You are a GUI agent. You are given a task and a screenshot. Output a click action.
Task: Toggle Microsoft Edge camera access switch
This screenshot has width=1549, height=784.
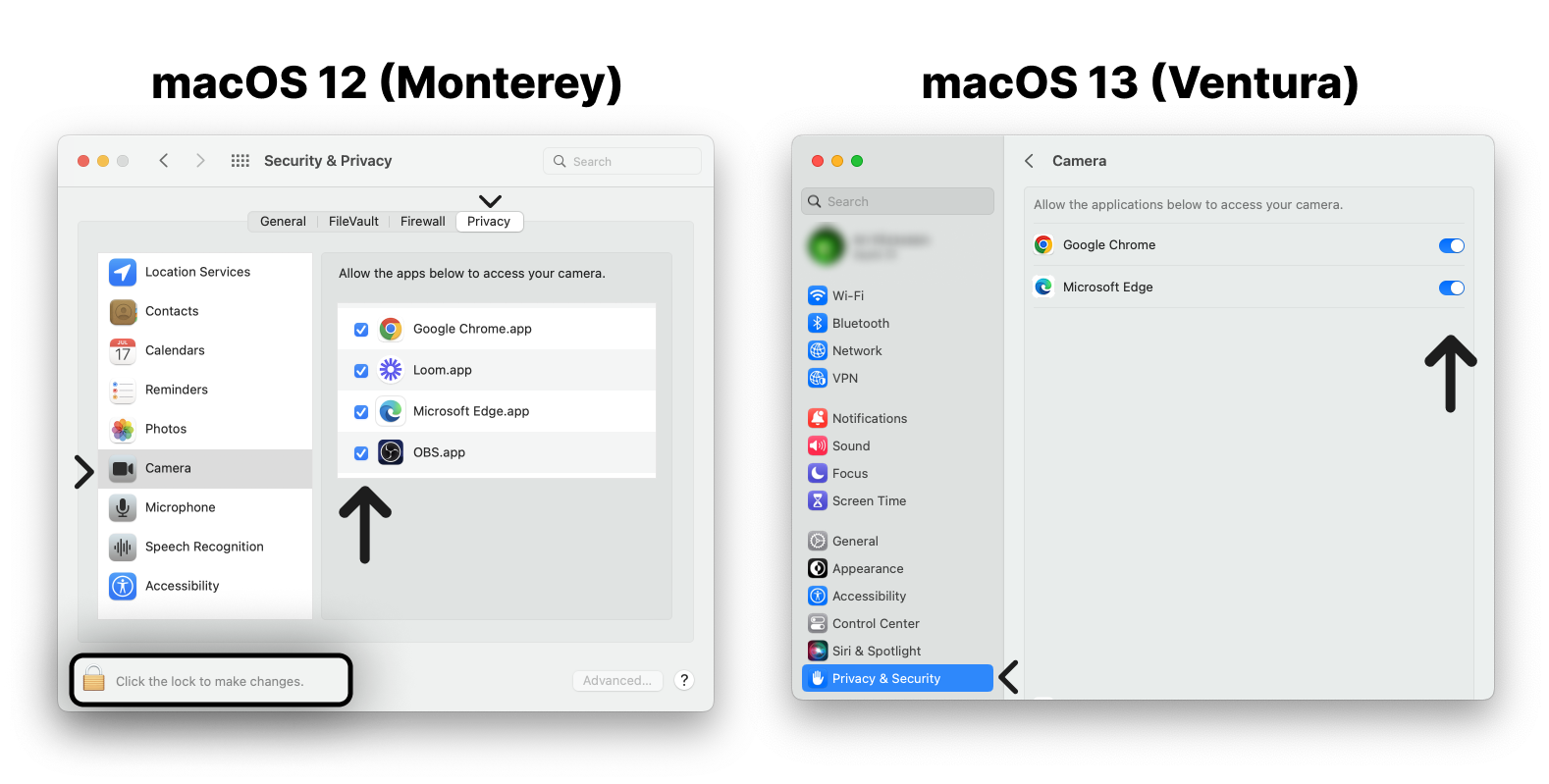[x=1451, y=287]
